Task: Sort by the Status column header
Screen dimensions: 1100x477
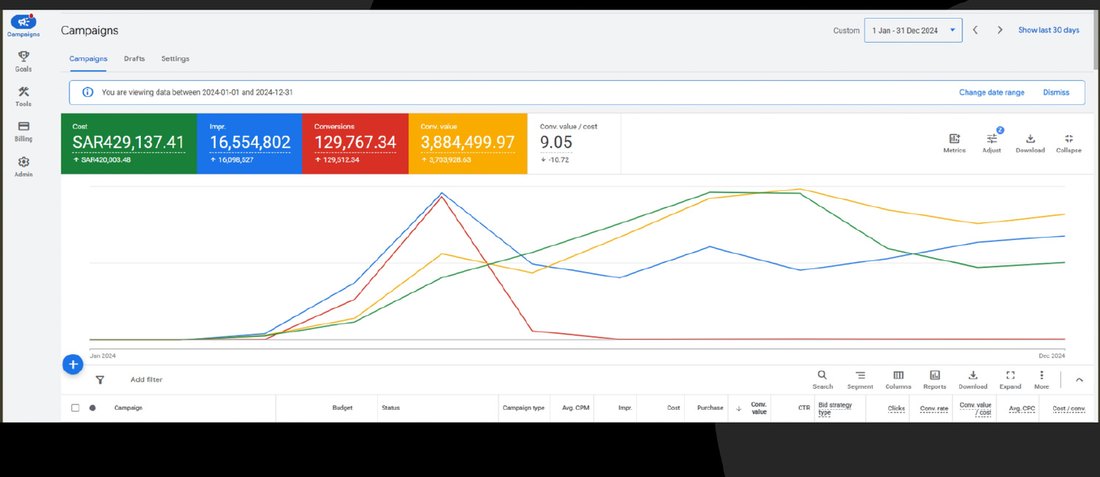Action: 391,408
